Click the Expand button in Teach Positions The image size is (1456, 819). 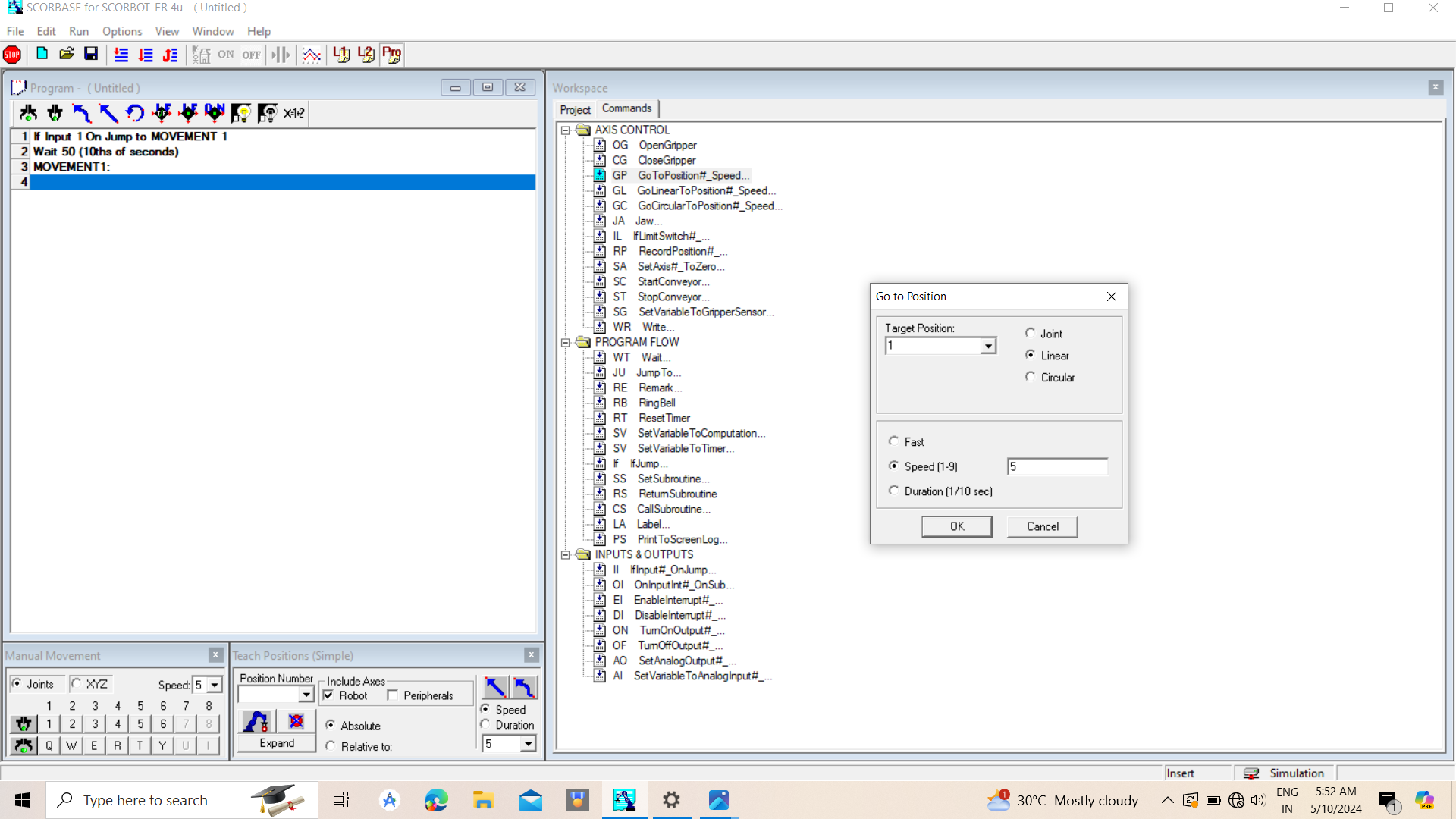pos(277,743)
